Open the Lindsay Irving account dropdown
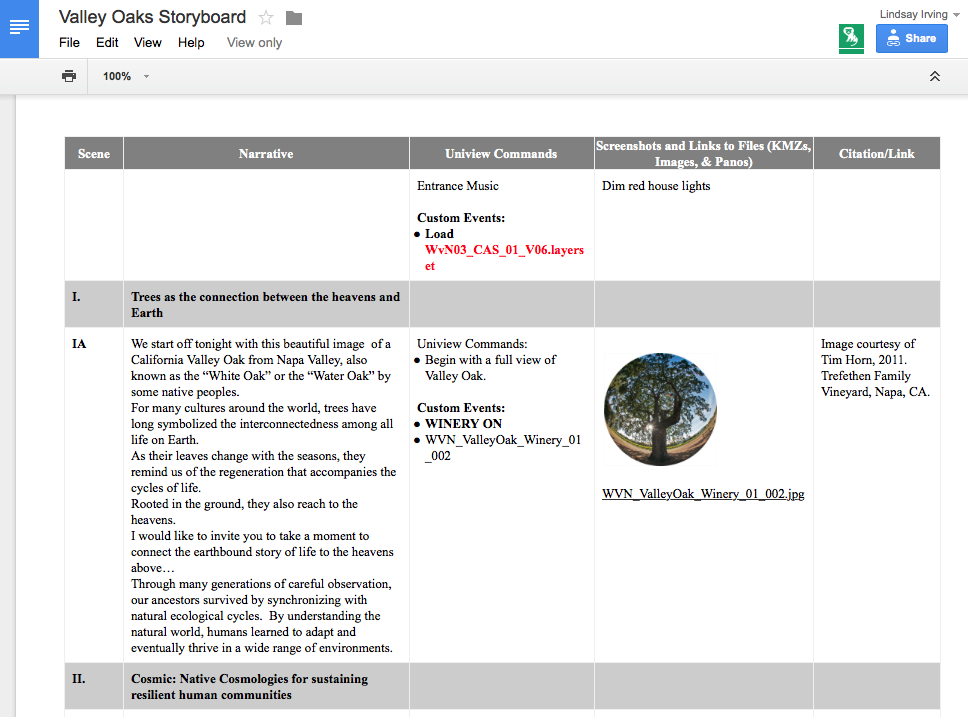The width and height of the screenshot is (968, 717). coord(919,14)
